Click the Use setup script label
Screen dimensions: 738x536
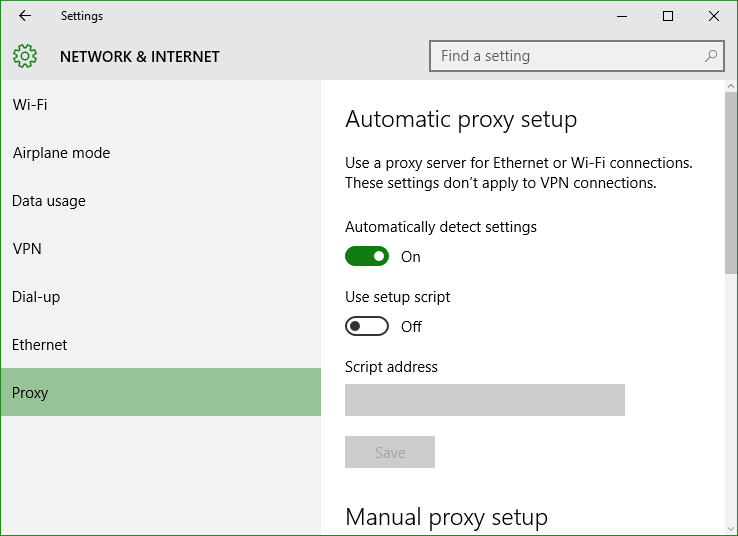point(398,297)
